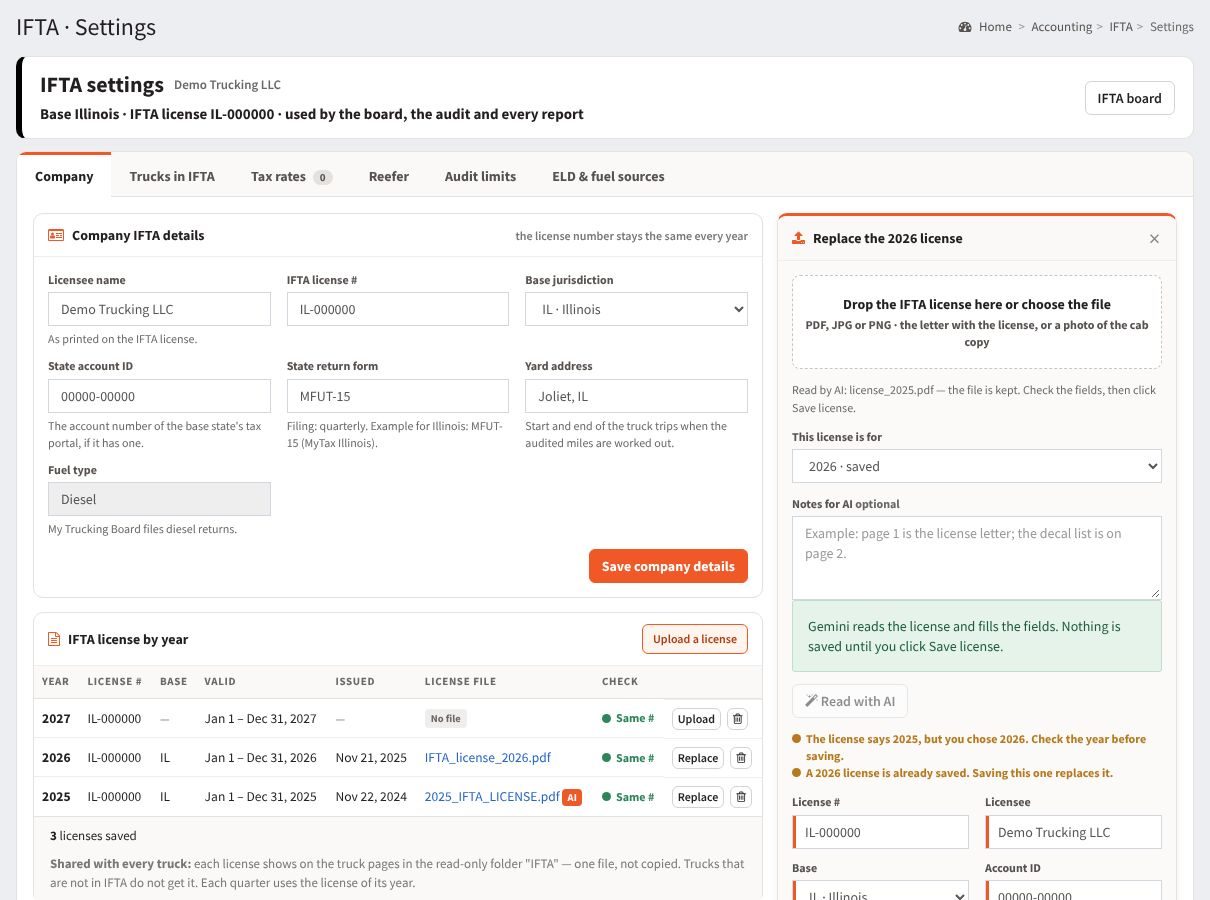Click the IFTA board button
Screen dimensions: 1210x900
(x=1129, y=98)
